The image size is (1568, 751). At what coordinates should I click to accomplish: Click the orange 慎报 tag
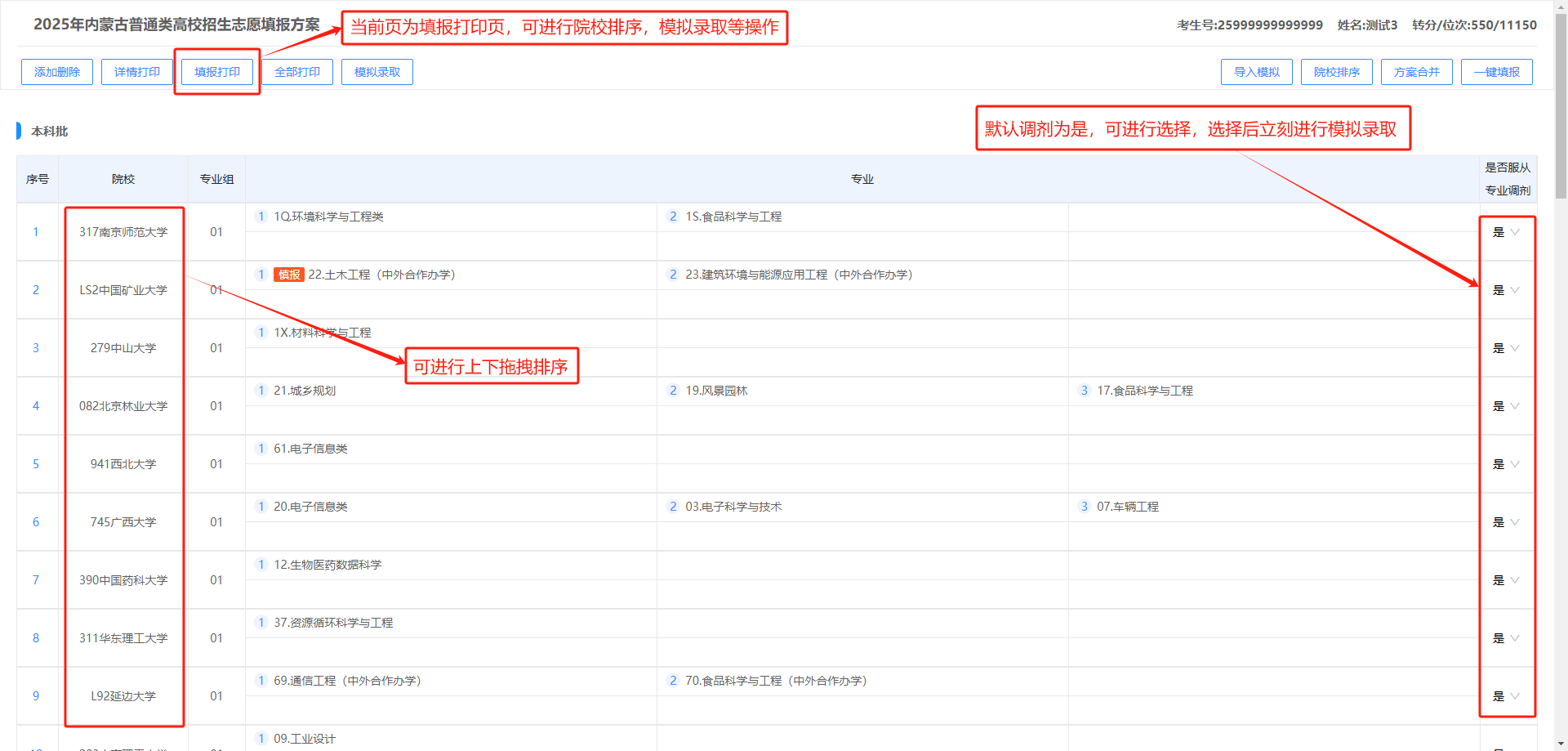(x=289, y=275)
